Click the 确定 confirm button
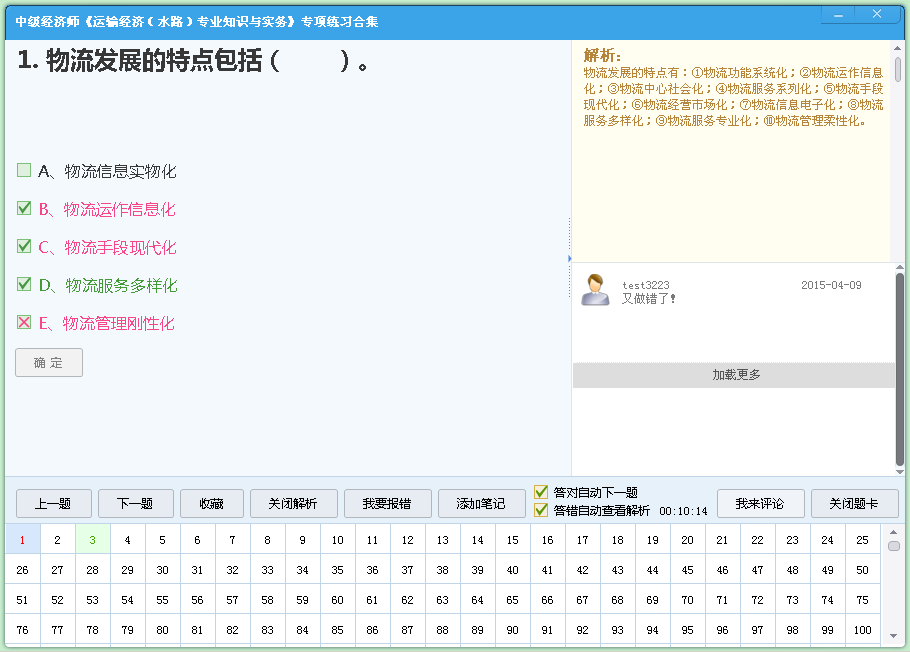The width and height of the screenshot is (910, 652). pos(49,363)
